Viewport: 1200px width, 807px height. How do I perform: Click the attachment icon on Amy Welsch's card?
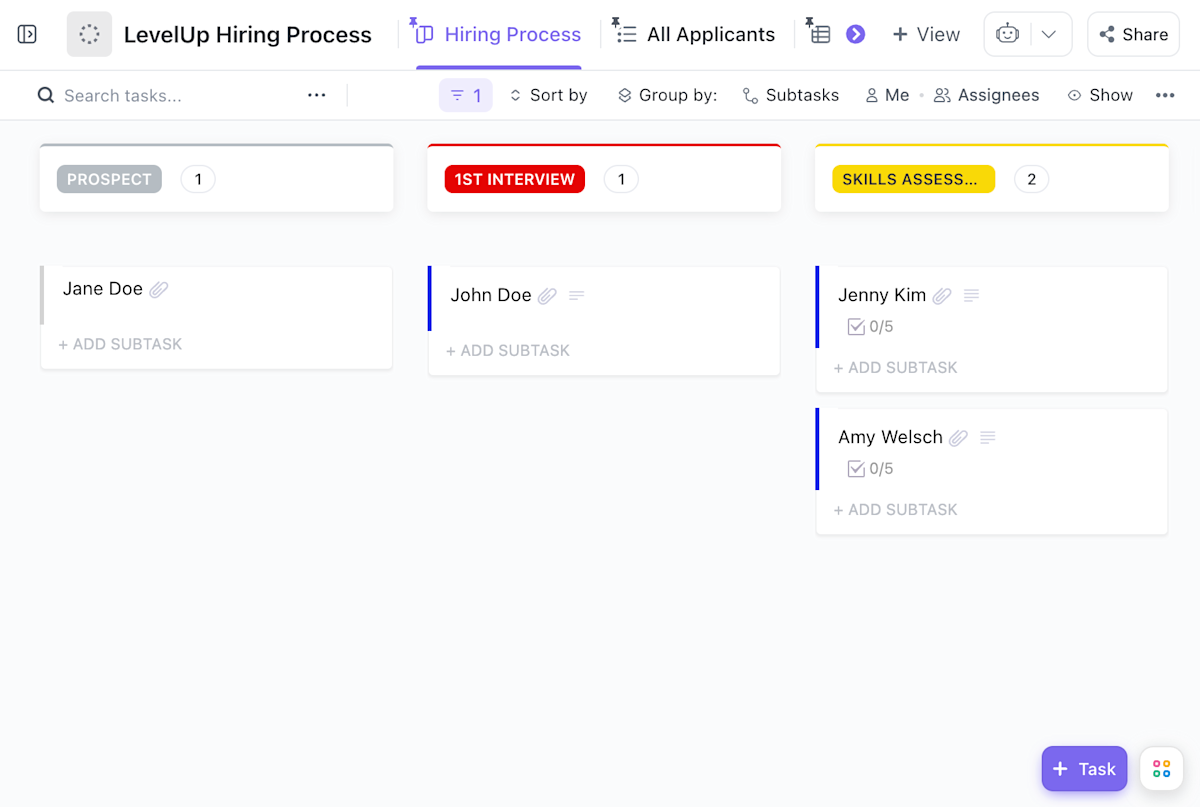(x=958, y=437)
